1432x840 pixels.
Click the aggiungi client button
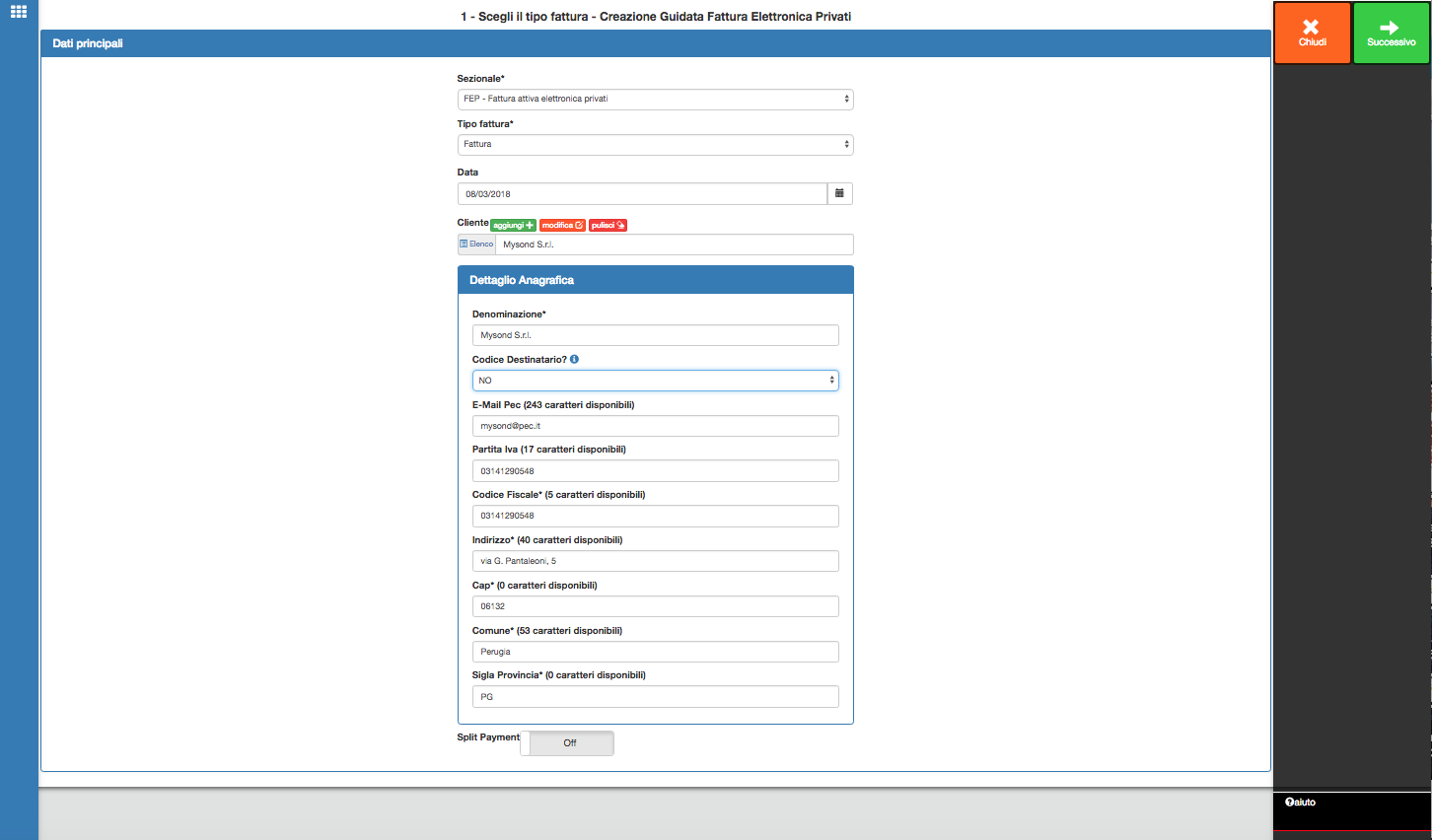[x=513, y=225]
